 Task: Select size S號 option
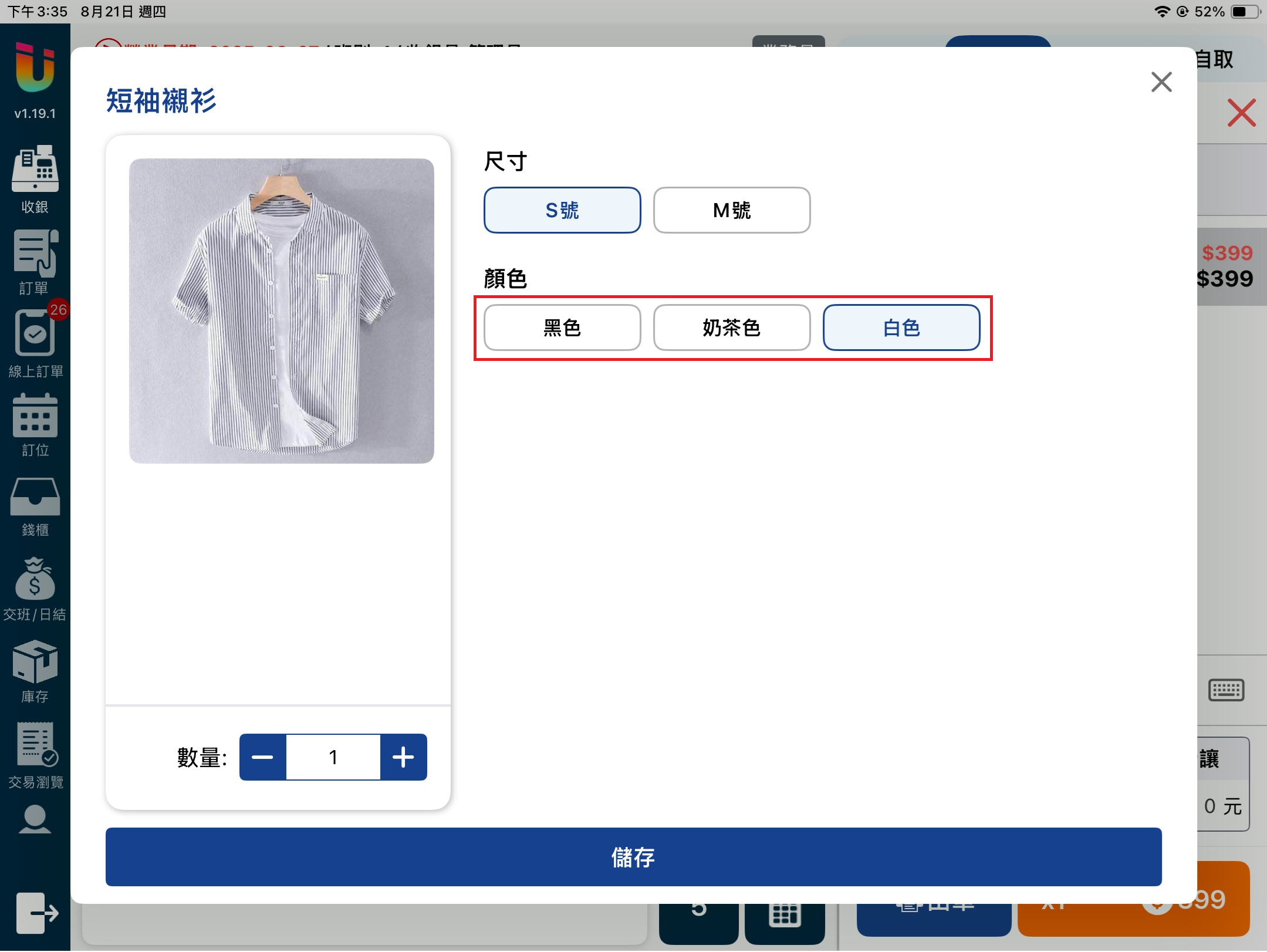pyautogui.click(x=562, y=210)
